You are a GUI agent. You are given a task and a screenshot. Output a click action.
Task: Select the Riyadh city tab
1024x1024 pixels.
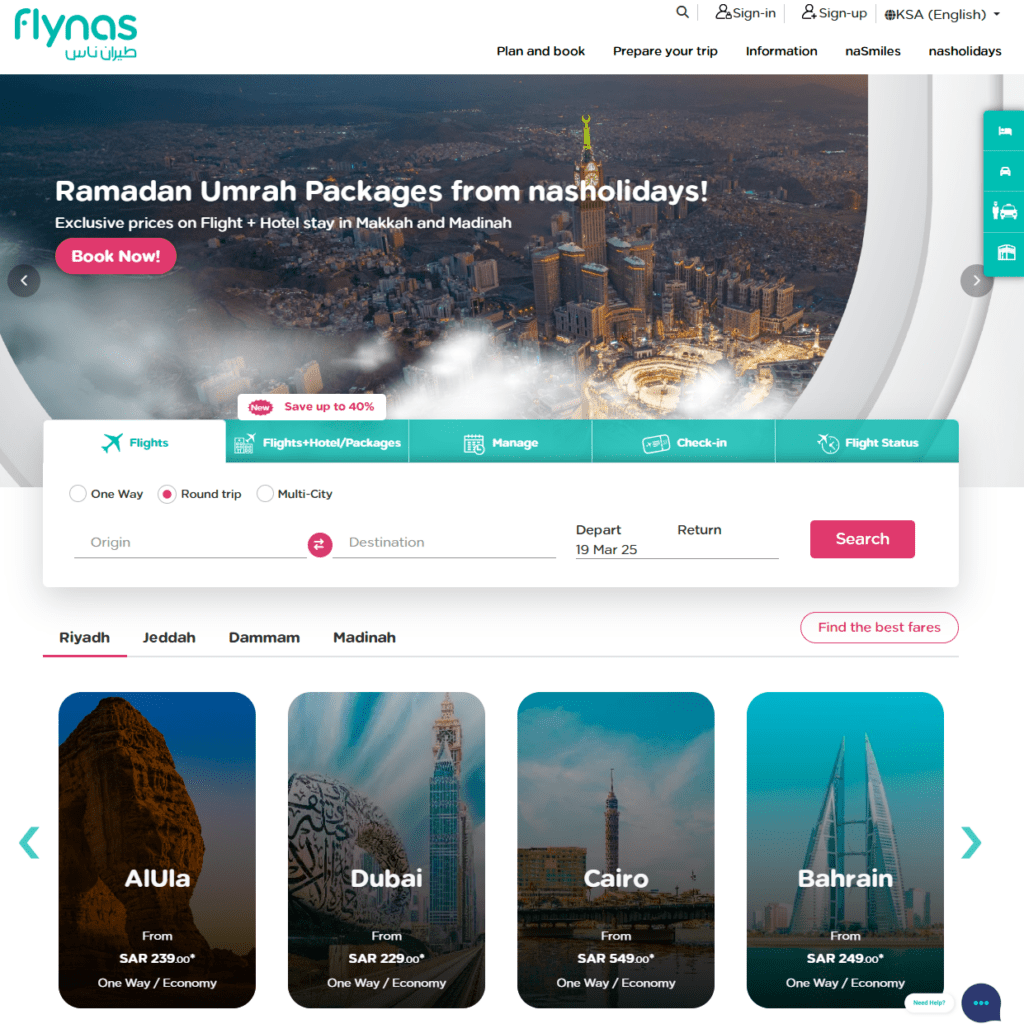pyautogui.click(x=84, y=637)
